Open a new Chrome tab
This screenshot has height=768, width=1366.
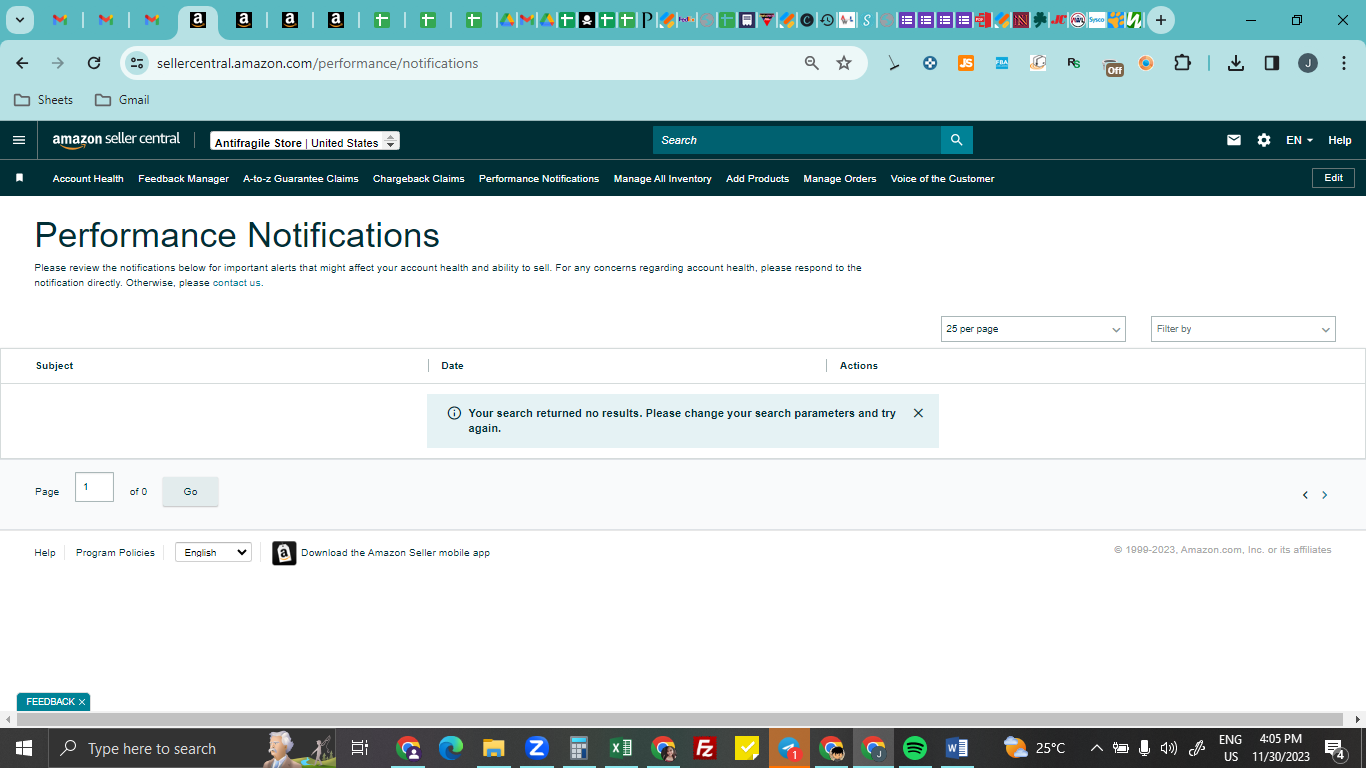coord(1161,20)
